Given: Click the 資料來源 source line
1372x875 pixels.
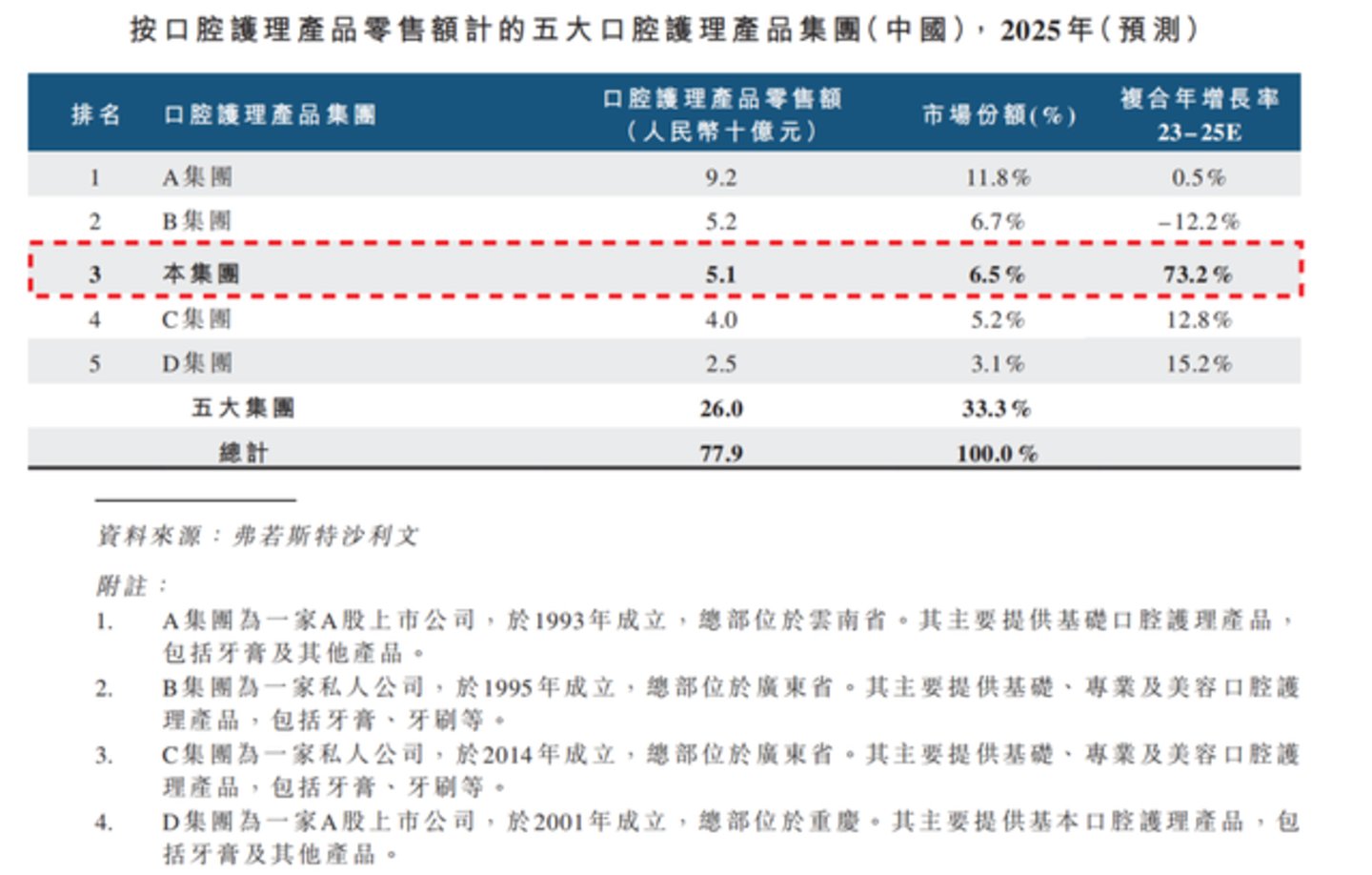Looking at the screenshot, I should [x=260, y=535].
